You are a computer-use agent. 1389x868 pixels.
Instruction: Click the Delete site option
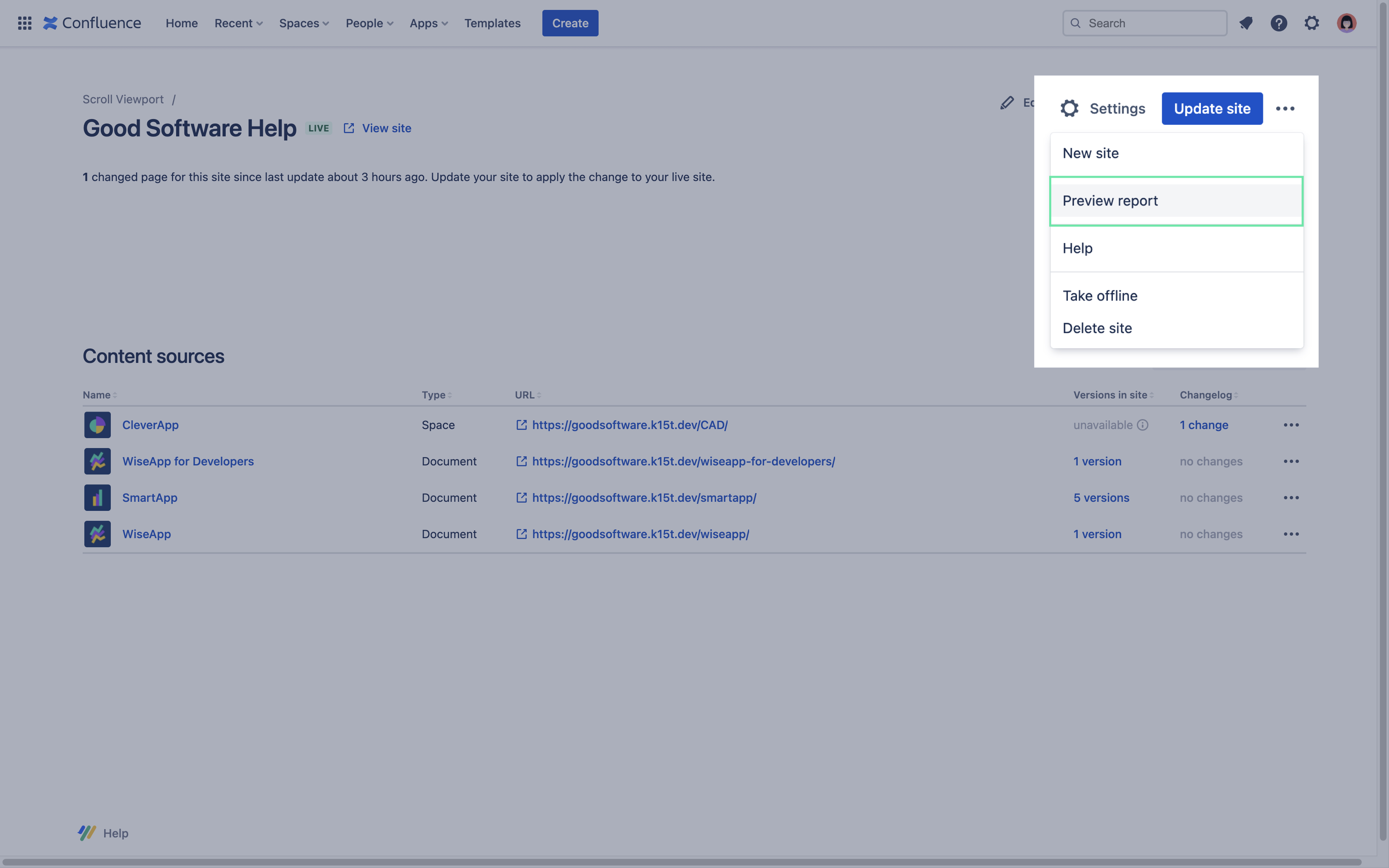tap(1097, 327)
